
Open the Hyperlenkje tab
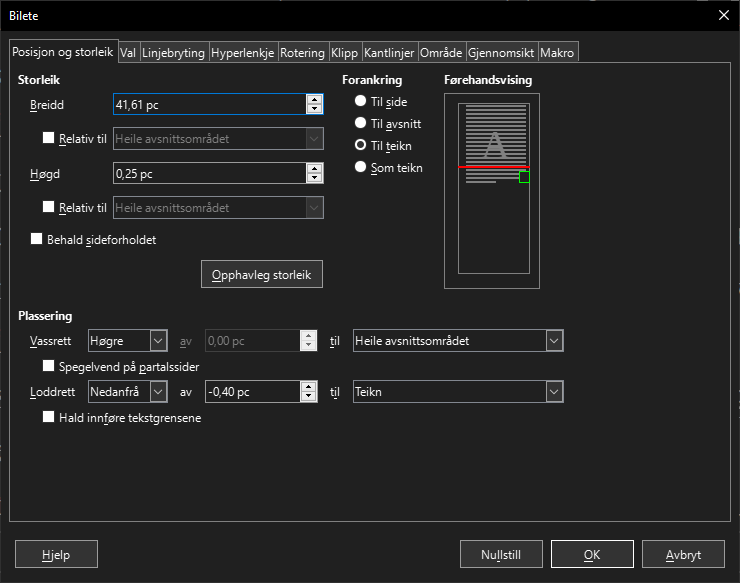coord(243,52)
